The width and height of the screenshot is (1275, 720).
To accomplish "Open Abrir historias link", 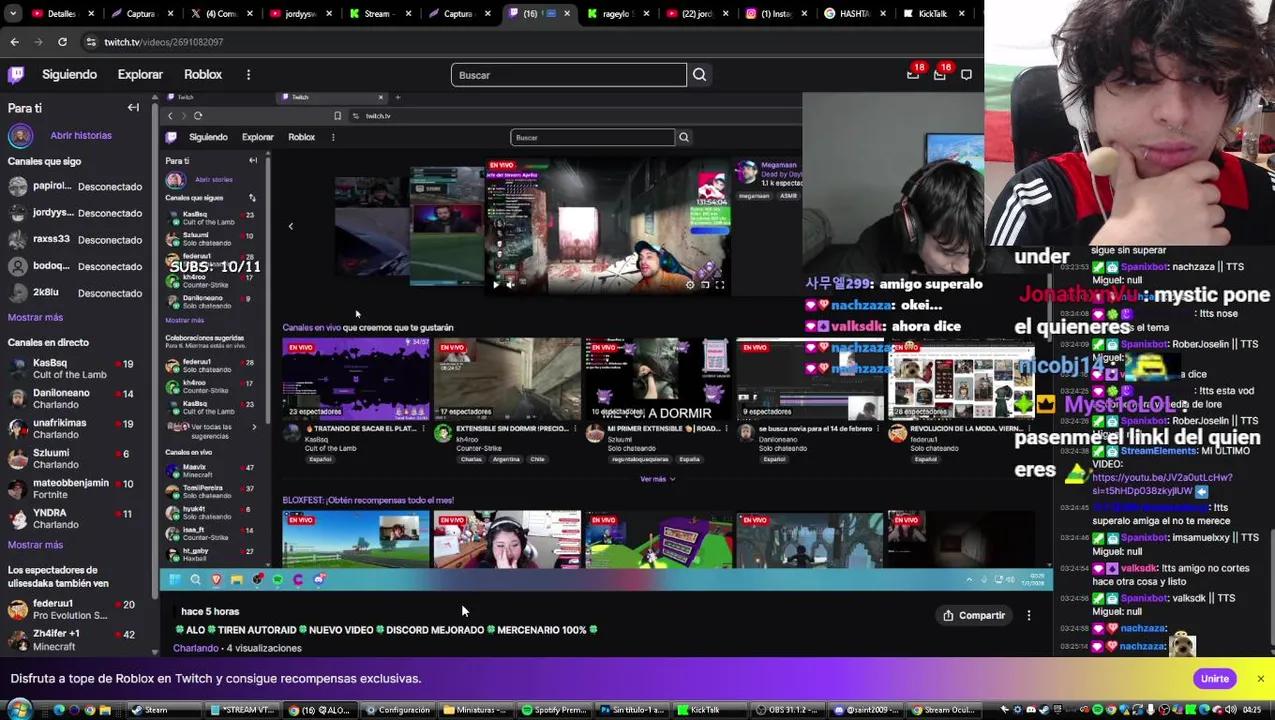I will [81, 135].
